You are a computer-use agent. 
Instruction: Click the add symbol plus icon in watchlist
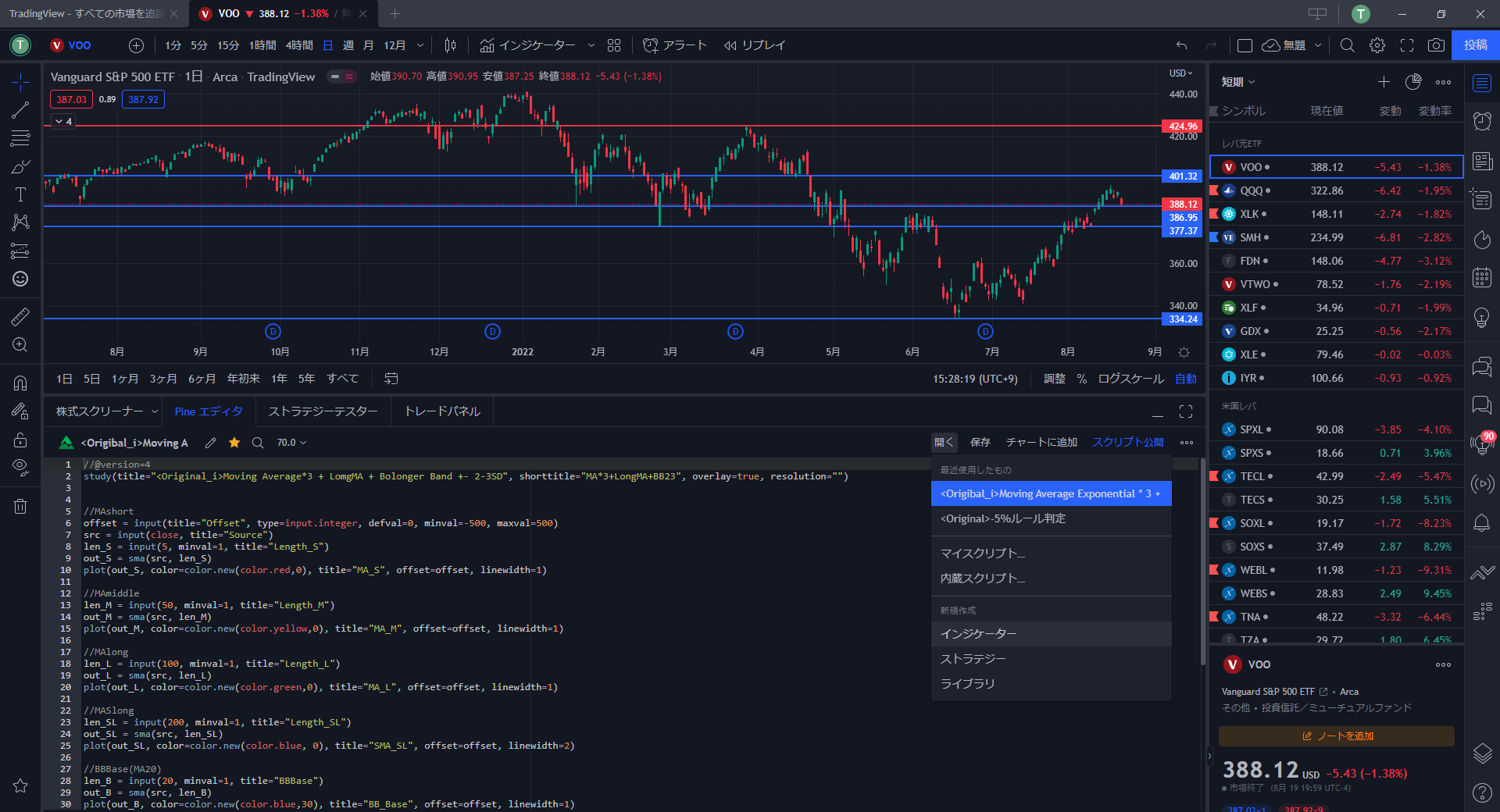pos(1384,82)
